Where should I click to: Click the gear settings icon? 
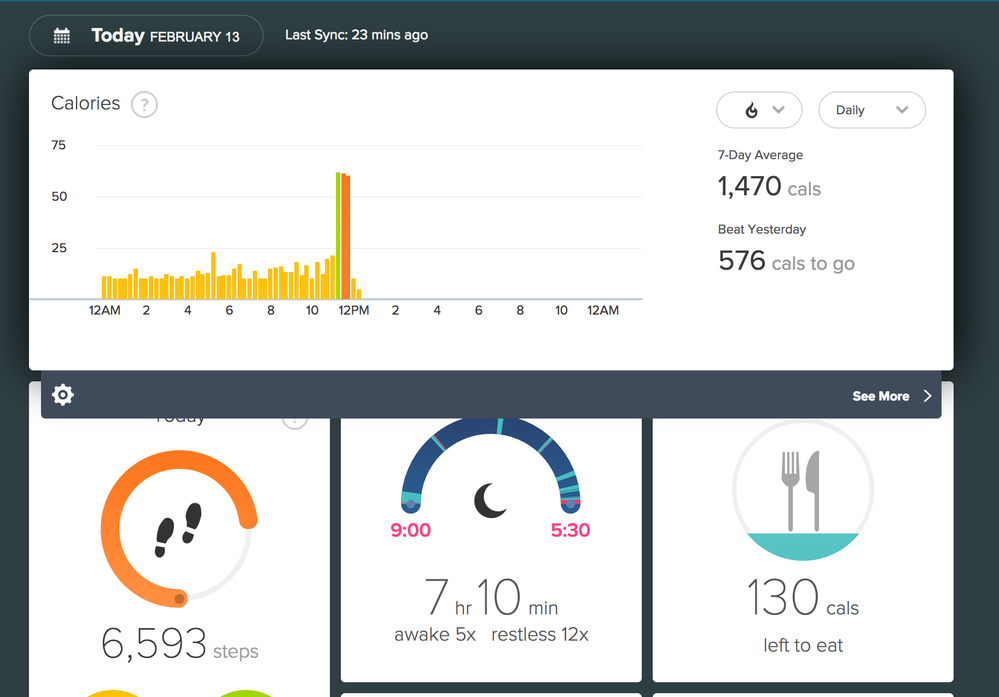click(63, 396)
